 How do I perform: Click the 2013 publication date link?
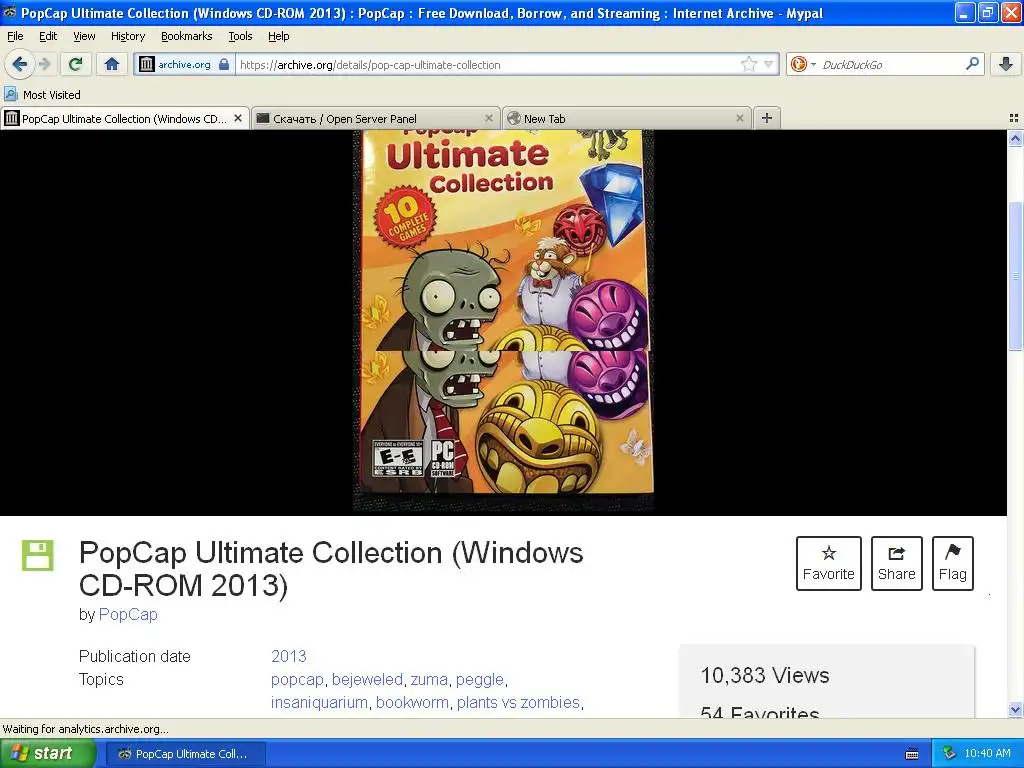(x=289, y=656)
